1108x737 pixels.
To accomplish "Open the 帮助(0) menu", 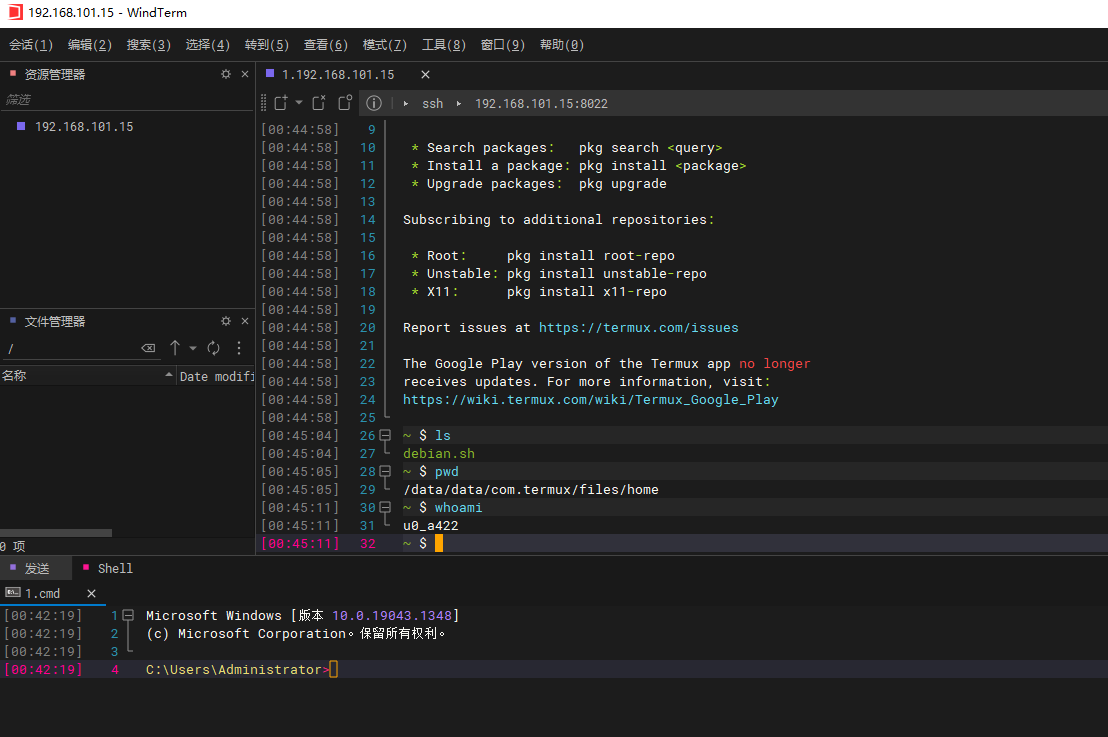I will (x=562, y=45).
